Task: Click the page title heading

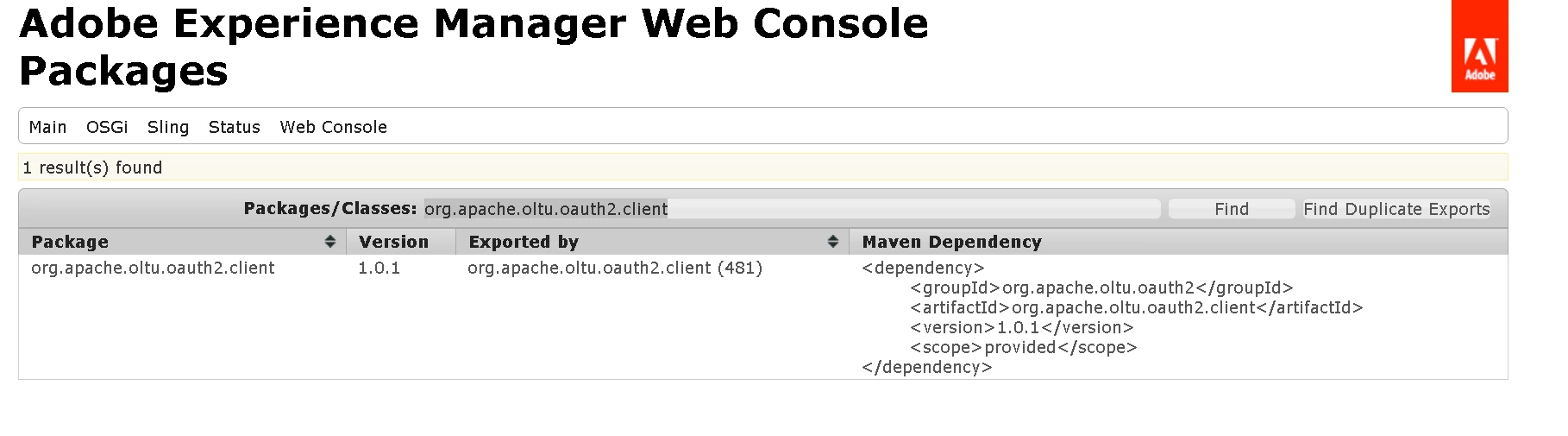Action: pos(474,47)
